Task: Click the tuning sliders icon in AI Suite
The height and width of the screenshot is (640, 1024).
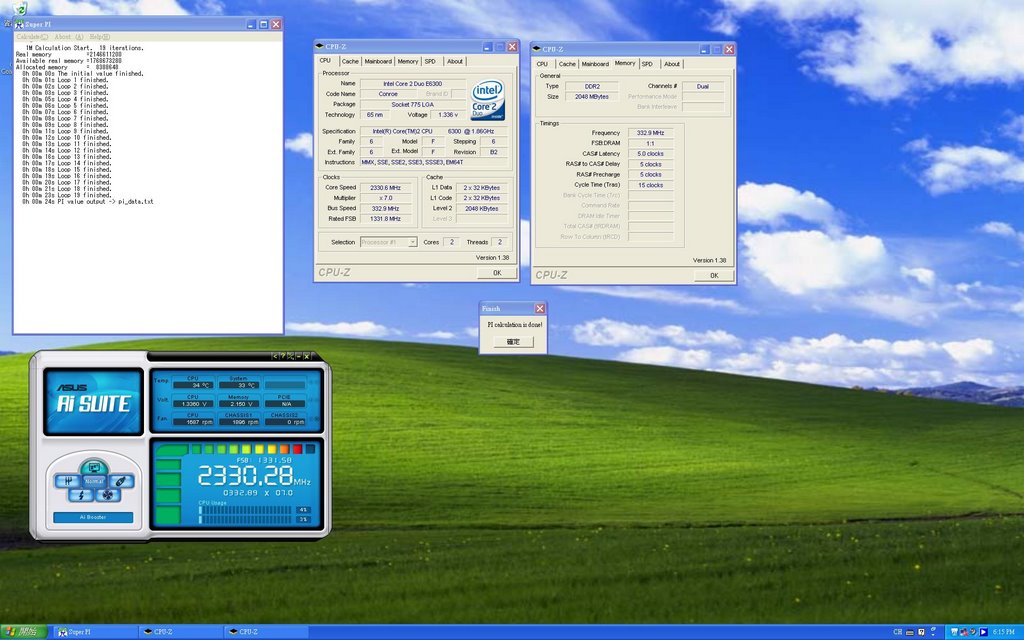Action: point(67,481)
